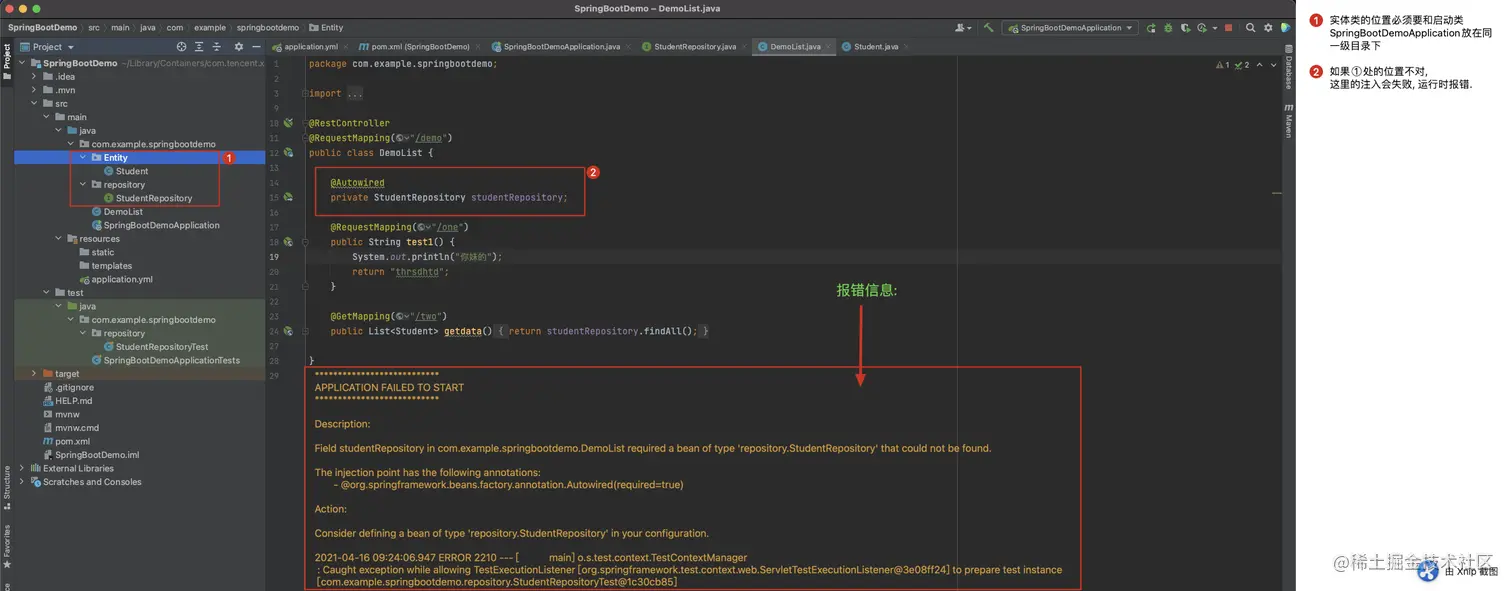Click the SpringBootDemo root breadcrumb
This screenshot has height=591, width=1512.
point(41,28)
